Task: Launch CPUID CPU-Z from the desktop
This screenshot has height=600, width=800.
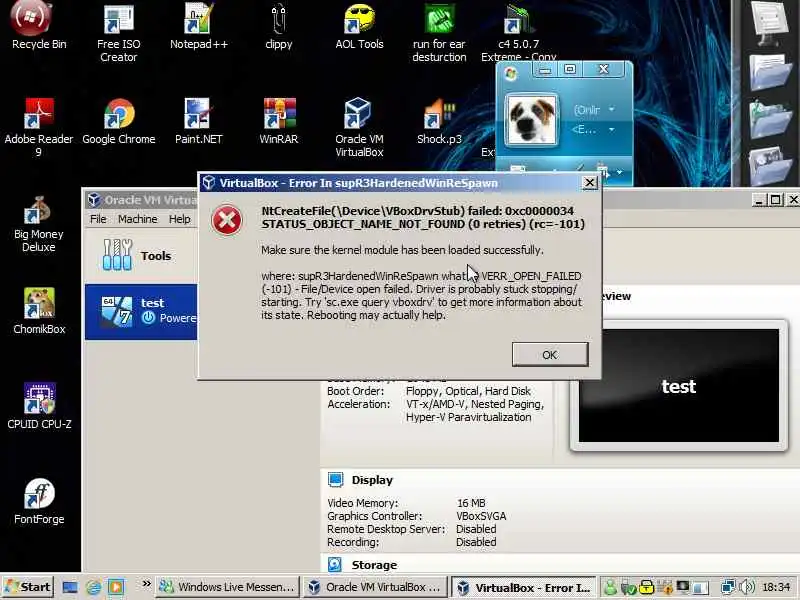Action: pyautogui.click(x=39, y=405)
